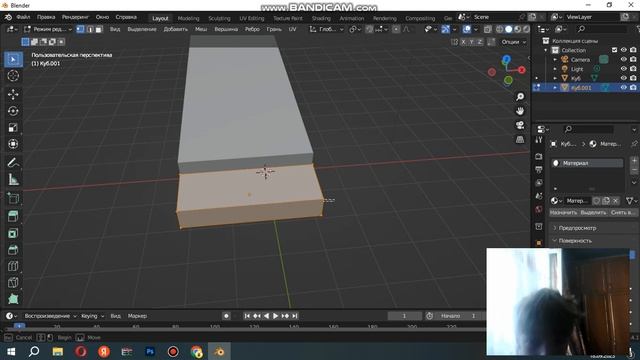Open the Воспроизведение playback dropdown
640x360 pixels.
pyautogui.click(x=50, y=316)
